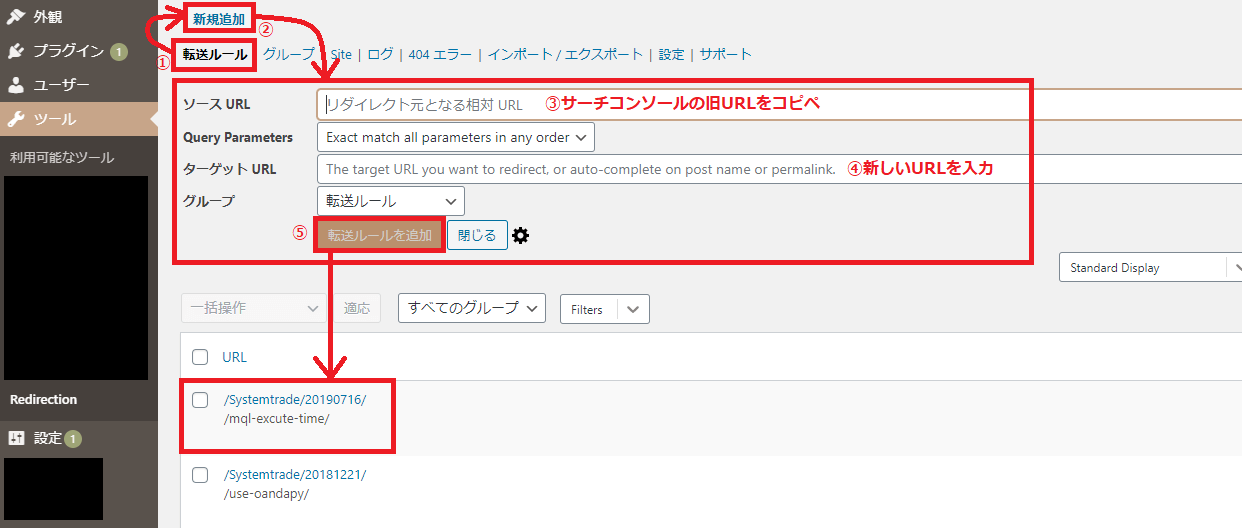Click the paintbrush icon beside 外観
Image resolution: width=1242 pixels, height=528 pixels.
pos(16,17)
